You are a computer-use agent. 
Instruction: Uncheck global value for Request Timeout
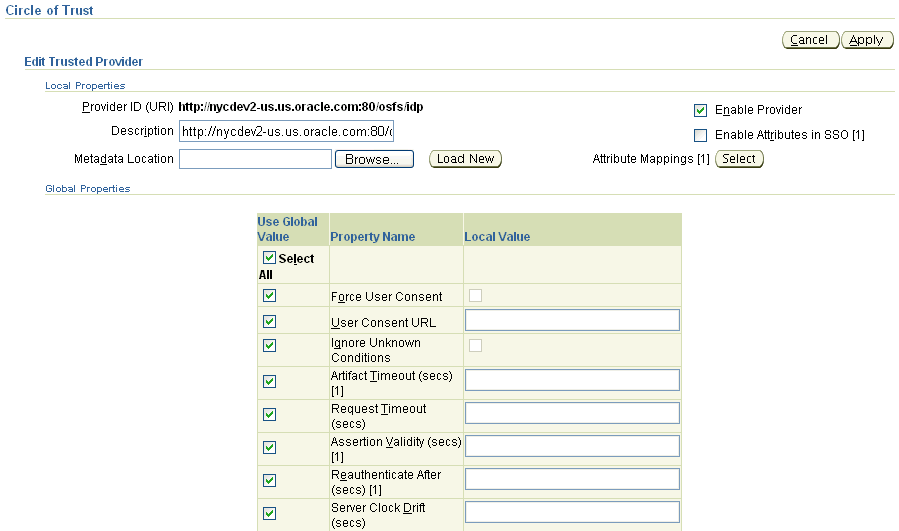269,414
